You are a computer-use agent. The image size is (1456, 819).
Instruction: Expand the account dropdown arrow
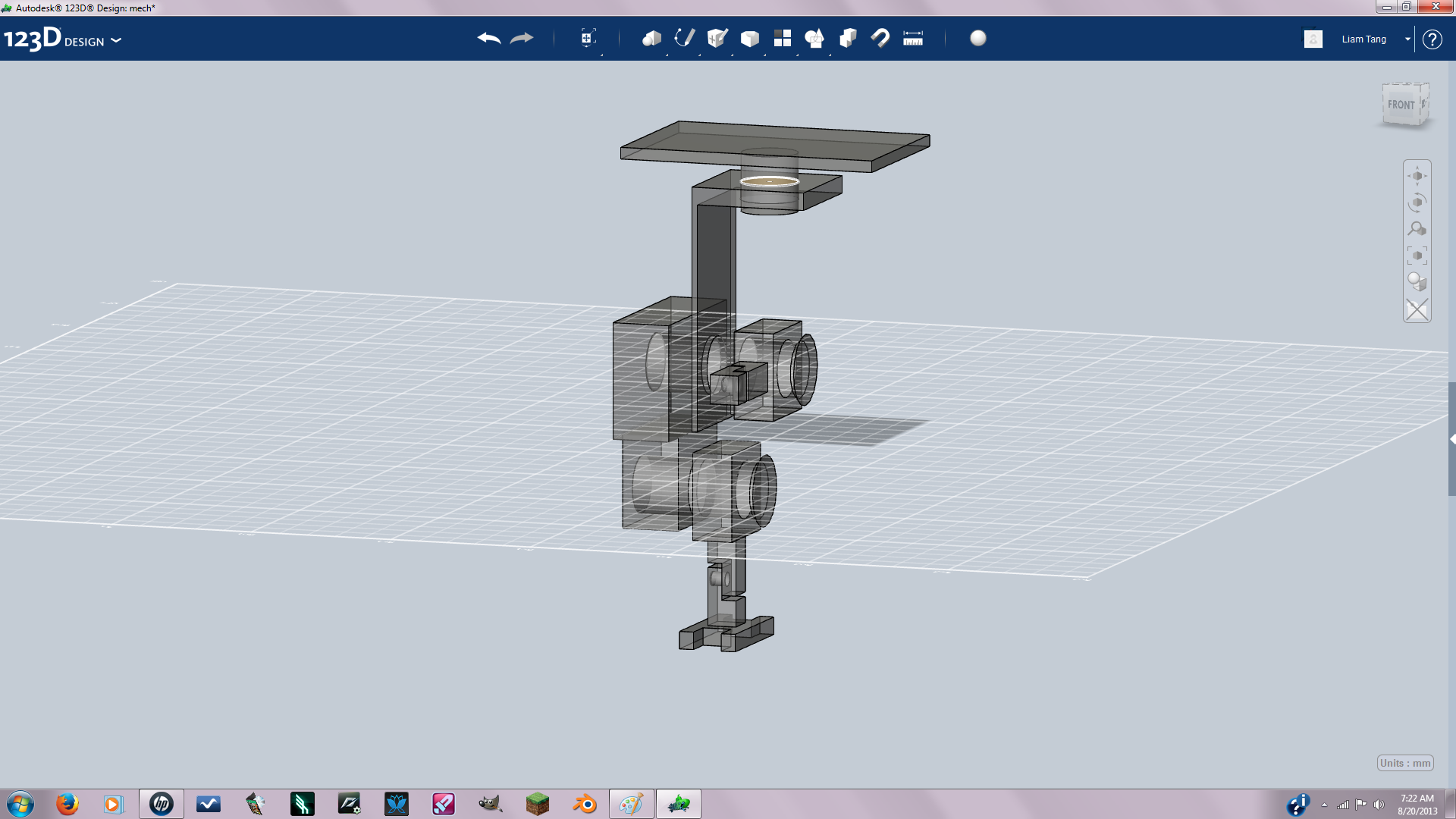coord(1407,39)
